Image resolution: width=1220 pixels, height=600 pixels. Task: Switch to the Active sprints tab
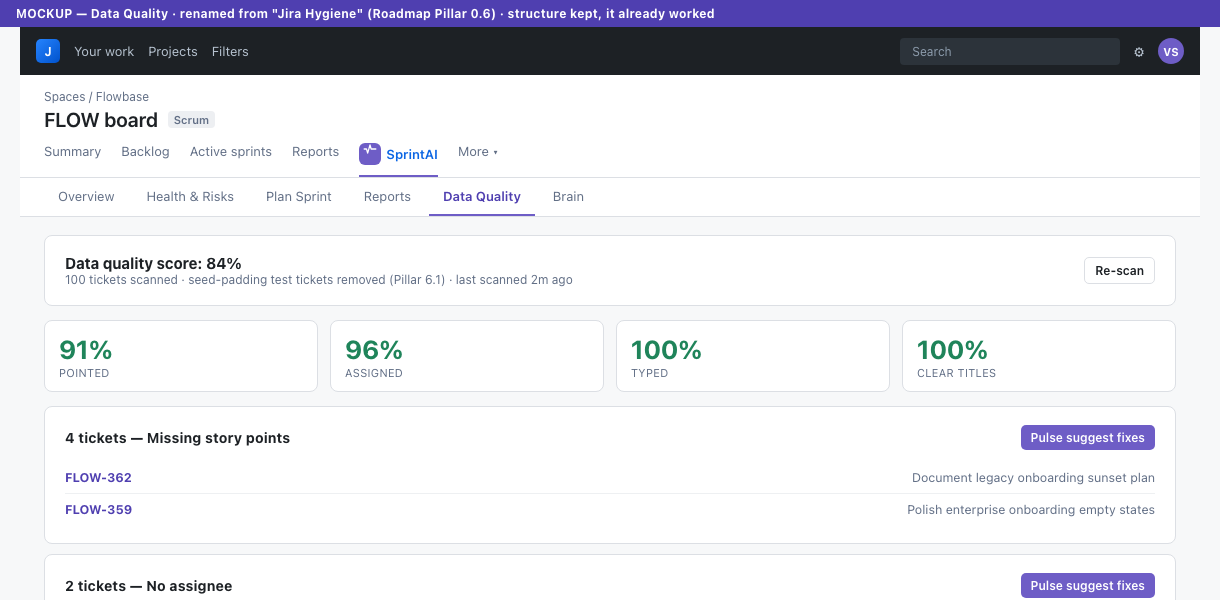click(x=231, y=152)
